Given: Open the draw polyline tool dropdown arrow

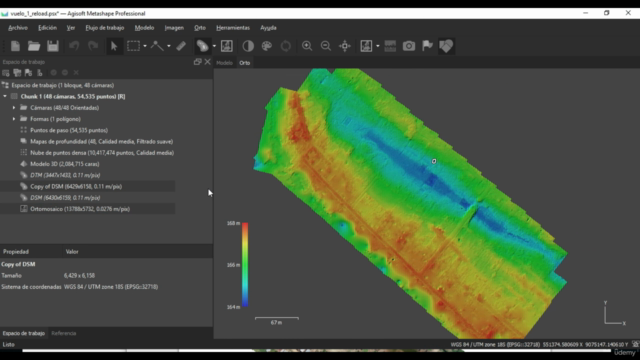Looking at the screenshot, I should tap(169, 46).
